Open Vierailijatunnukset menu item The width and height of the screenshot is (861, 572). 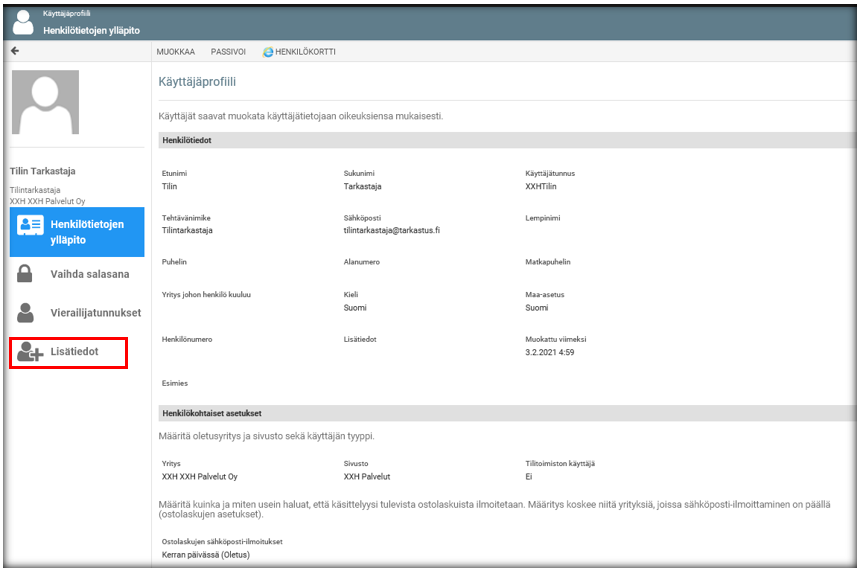(95, 313)
